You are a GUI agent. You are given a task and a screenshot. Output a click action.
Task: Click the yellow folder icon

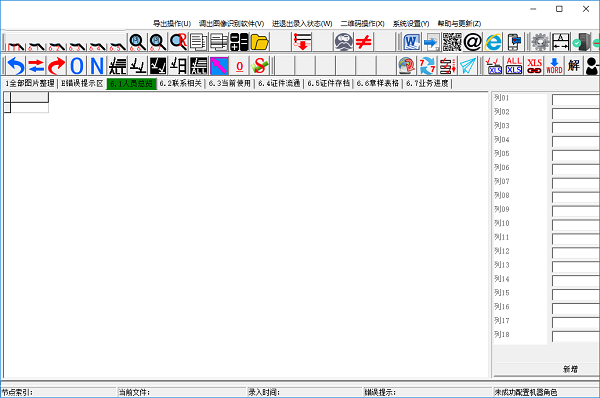pyautogui.click(x=260, y=42)
